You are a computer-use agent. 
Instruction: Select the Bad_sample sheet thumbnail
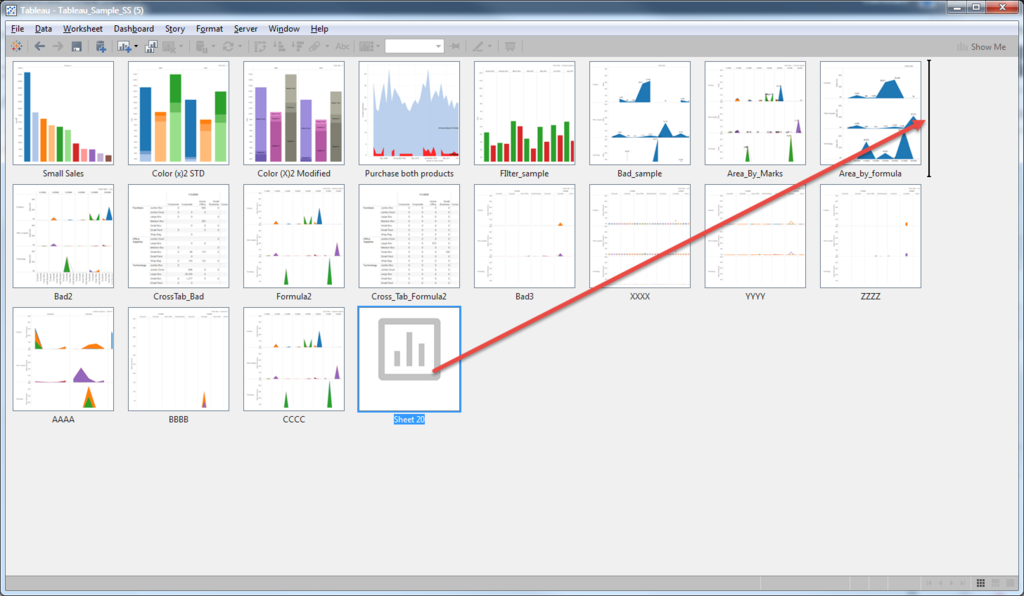[640, 113]
